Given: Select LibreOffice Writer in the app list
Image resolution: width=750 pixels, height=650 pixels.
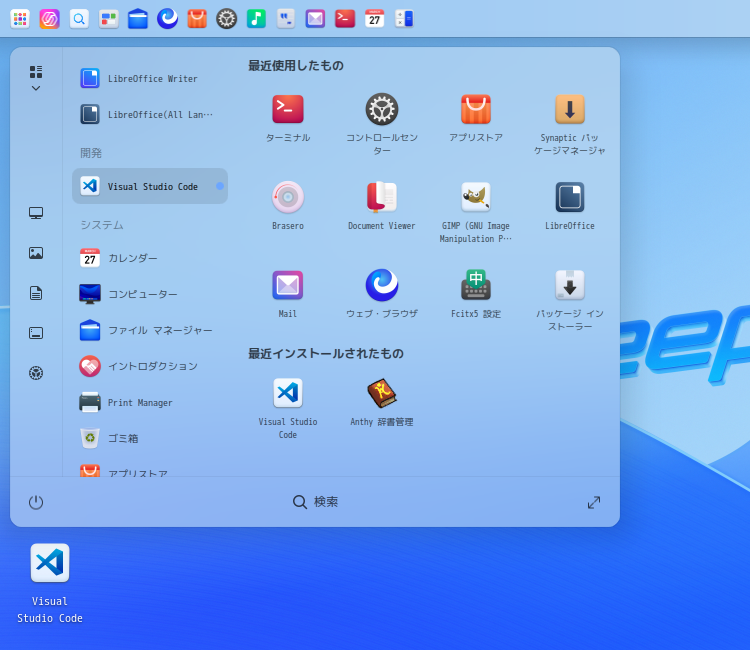Looking at the screenshot, I should [x=150, y=78].
